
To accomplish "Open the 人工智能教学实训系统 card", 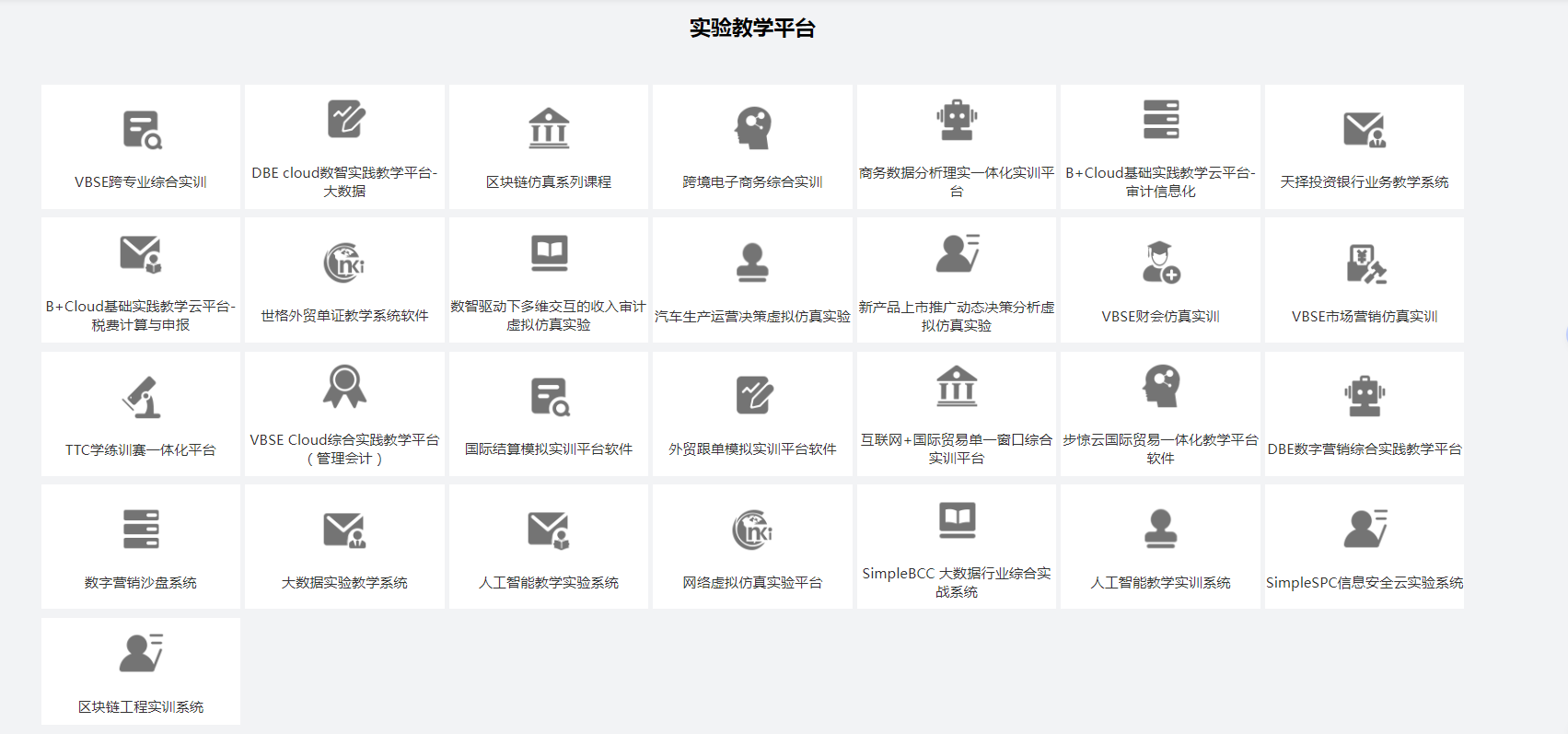I will [1160, 547].
